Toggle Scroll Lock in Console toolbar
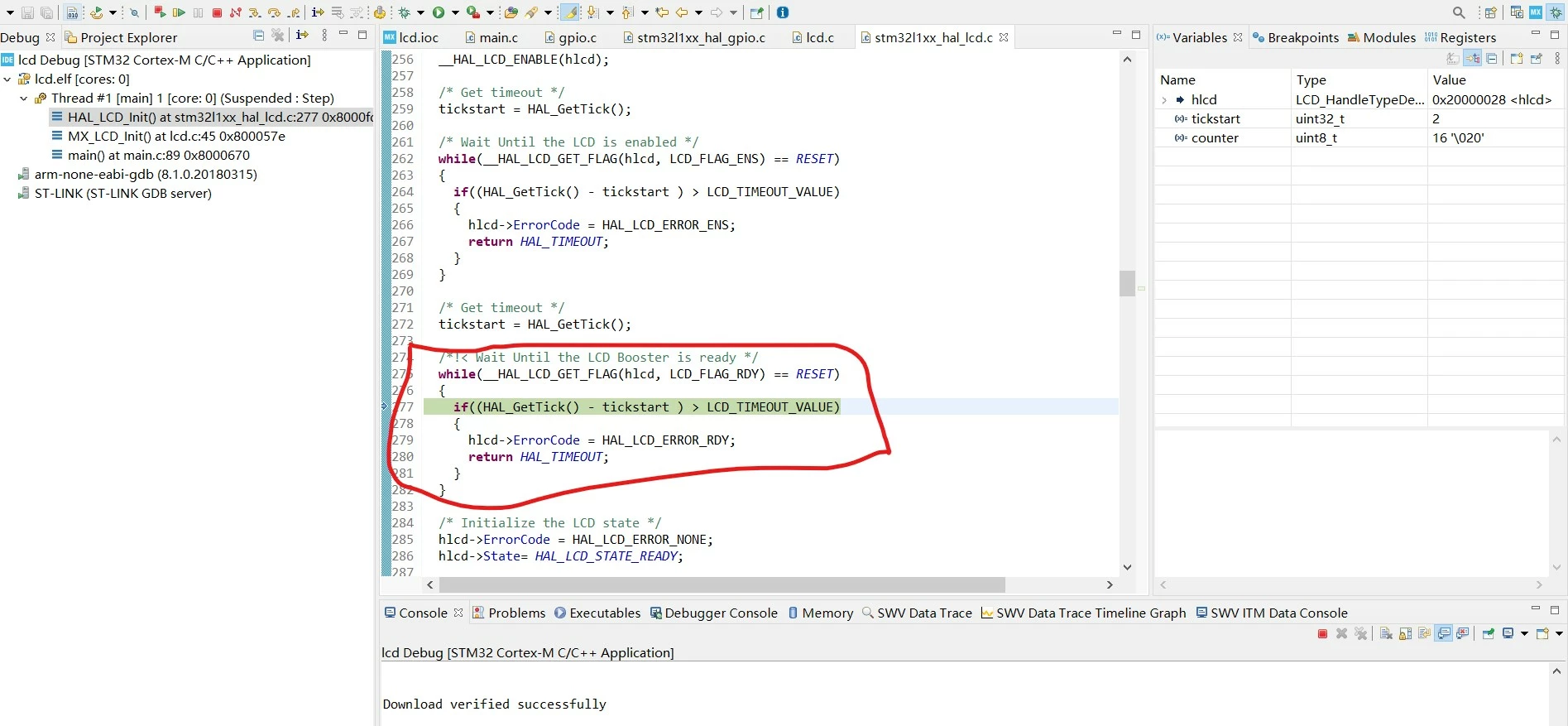The width and height of the screenshot is (1568, 726). click(x=1405, y=634)
